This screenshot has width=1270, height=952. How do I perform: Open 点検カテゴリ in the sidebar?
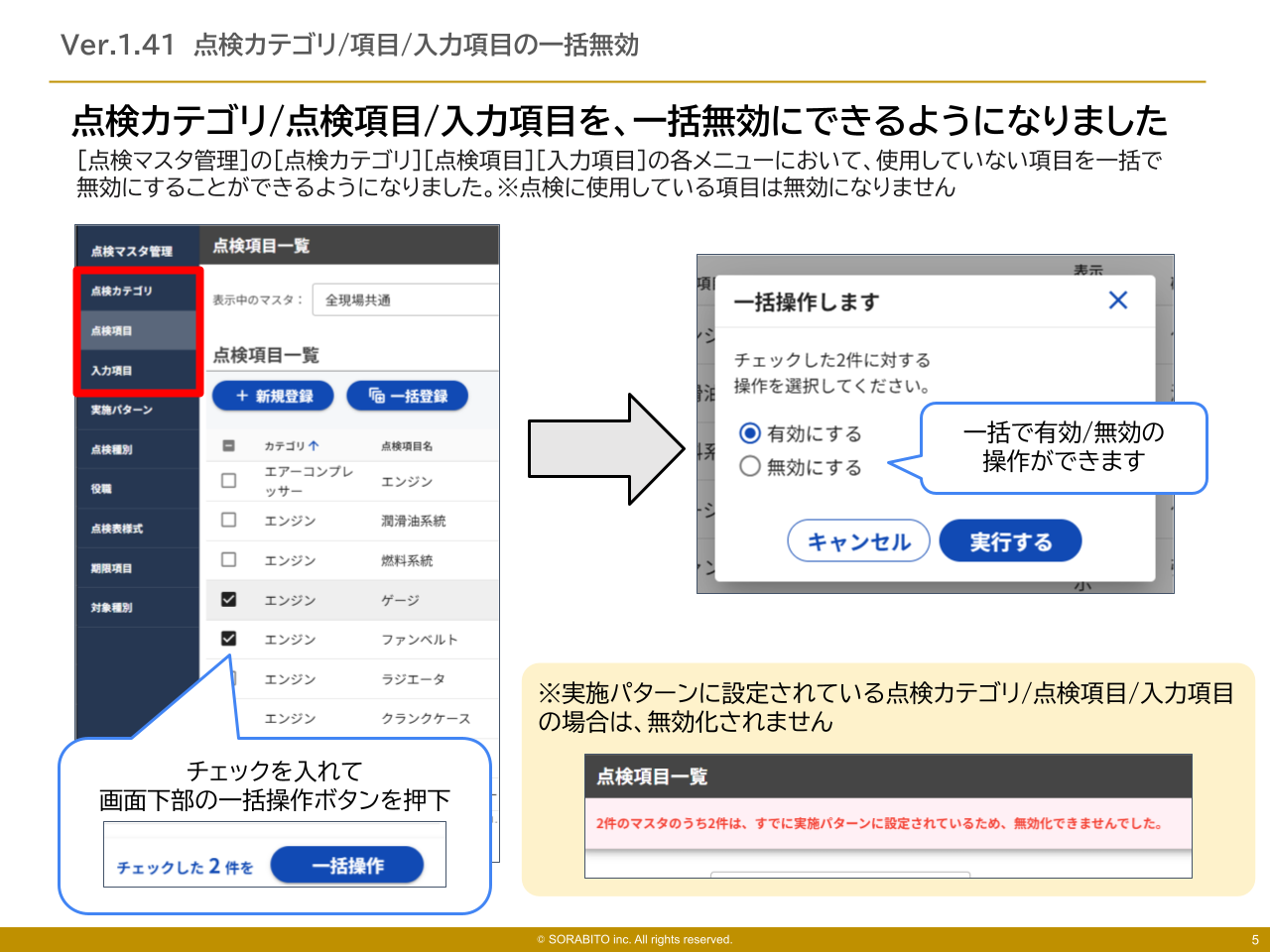tap(122, 291)
